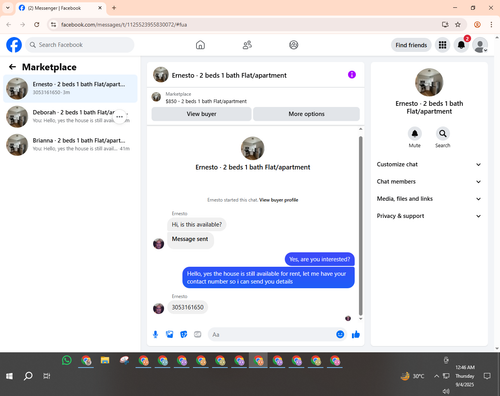
Task: Expand Privacy & support section
Action: coord(429,216)
